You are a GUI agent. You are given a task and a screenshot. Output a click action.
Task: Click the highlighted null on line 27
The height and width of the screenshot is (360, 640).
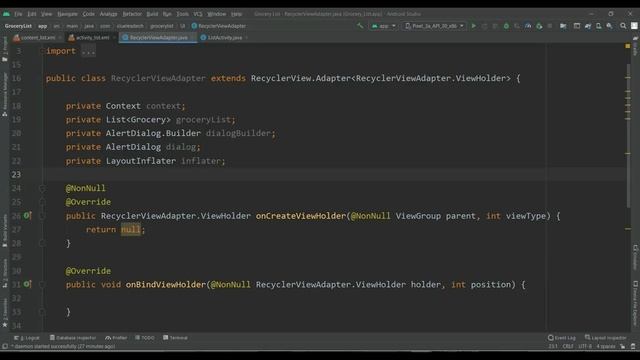pyautogui.click(x=131, y=229)
